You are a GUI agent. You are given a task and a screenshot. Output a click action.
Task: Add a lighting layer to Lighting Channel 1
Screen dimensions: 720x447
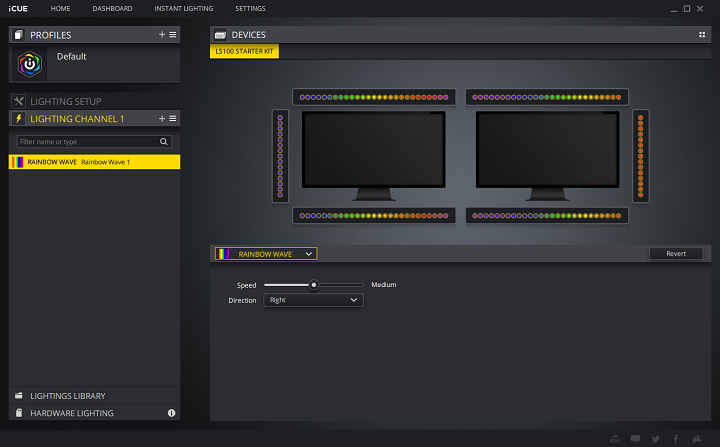click(162, 119)
